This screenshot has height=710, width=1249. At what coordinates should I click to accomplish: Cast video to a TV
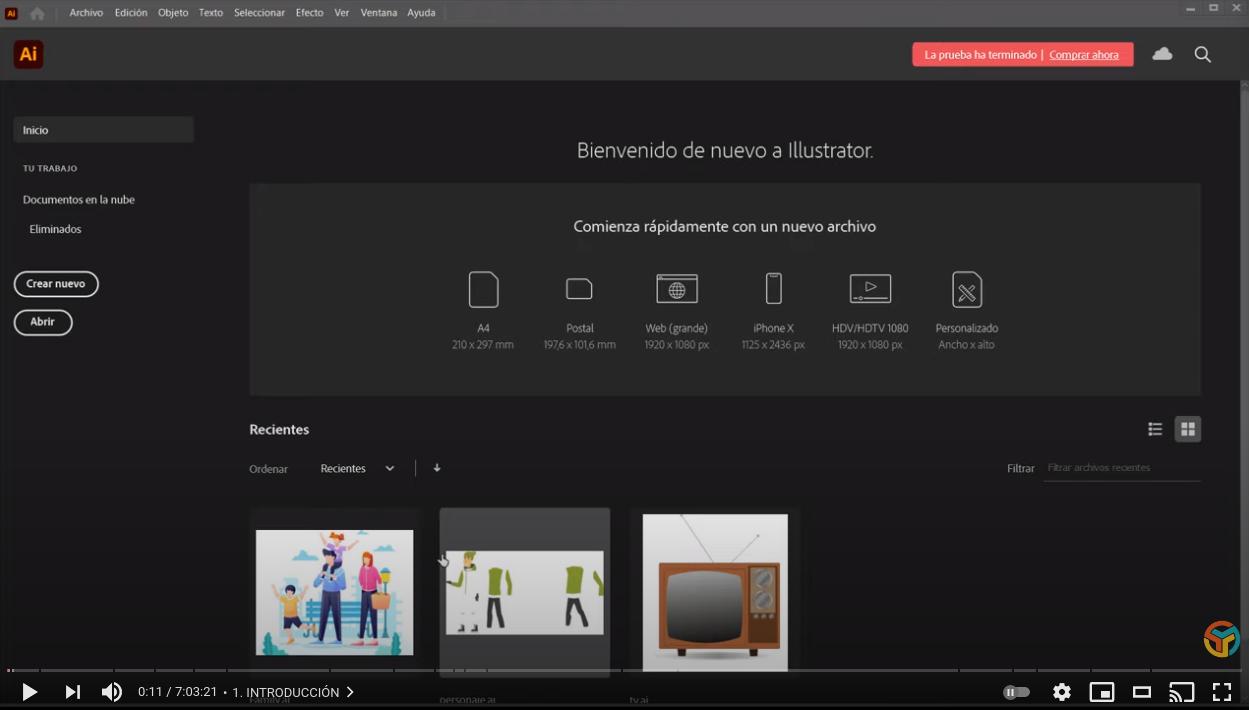(1182, 692)
